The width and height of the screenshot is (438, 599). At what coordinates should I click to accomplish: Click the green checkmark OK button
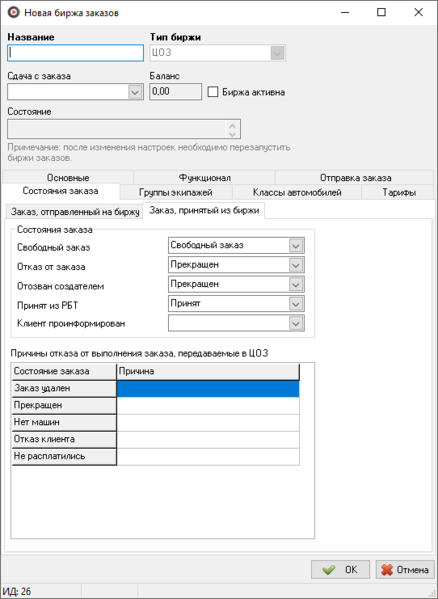click(340, 570)
